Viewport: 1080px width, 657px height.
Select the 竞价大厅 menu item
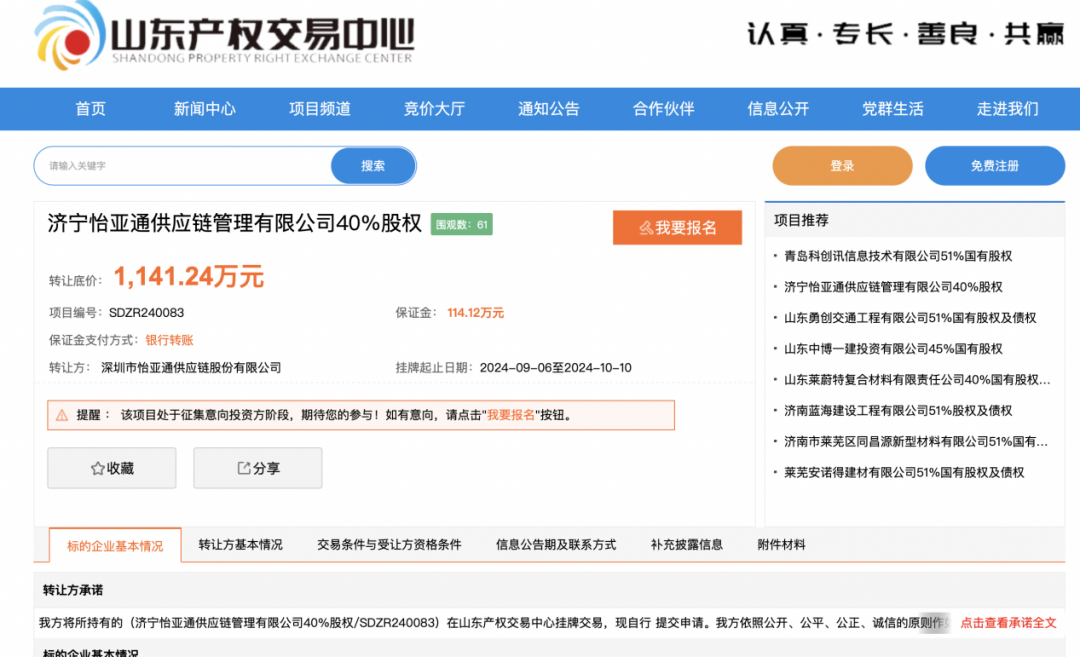[433, 109]
